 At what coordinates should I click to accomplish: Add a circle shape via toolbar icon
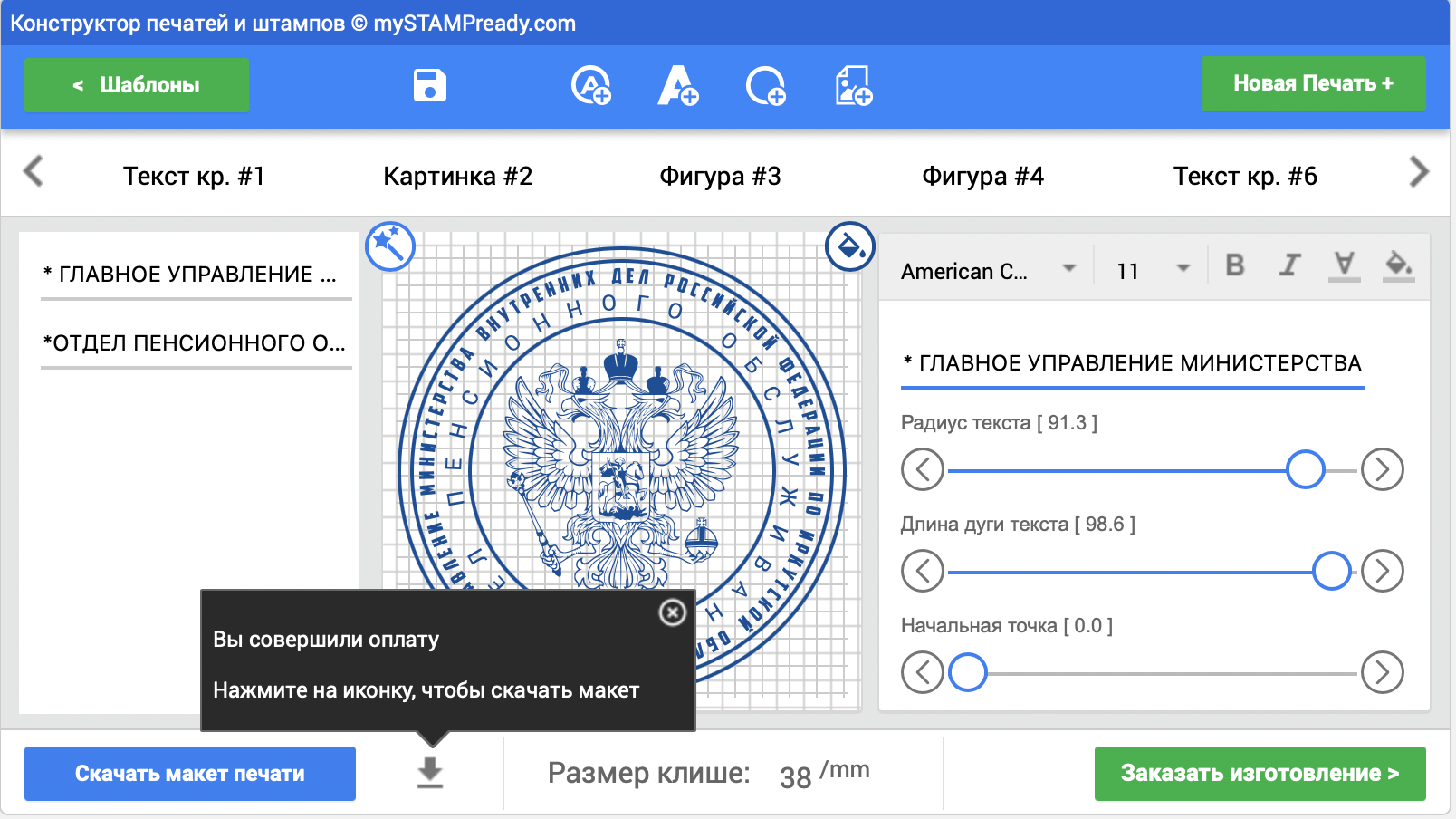click(x=765, y=85)
